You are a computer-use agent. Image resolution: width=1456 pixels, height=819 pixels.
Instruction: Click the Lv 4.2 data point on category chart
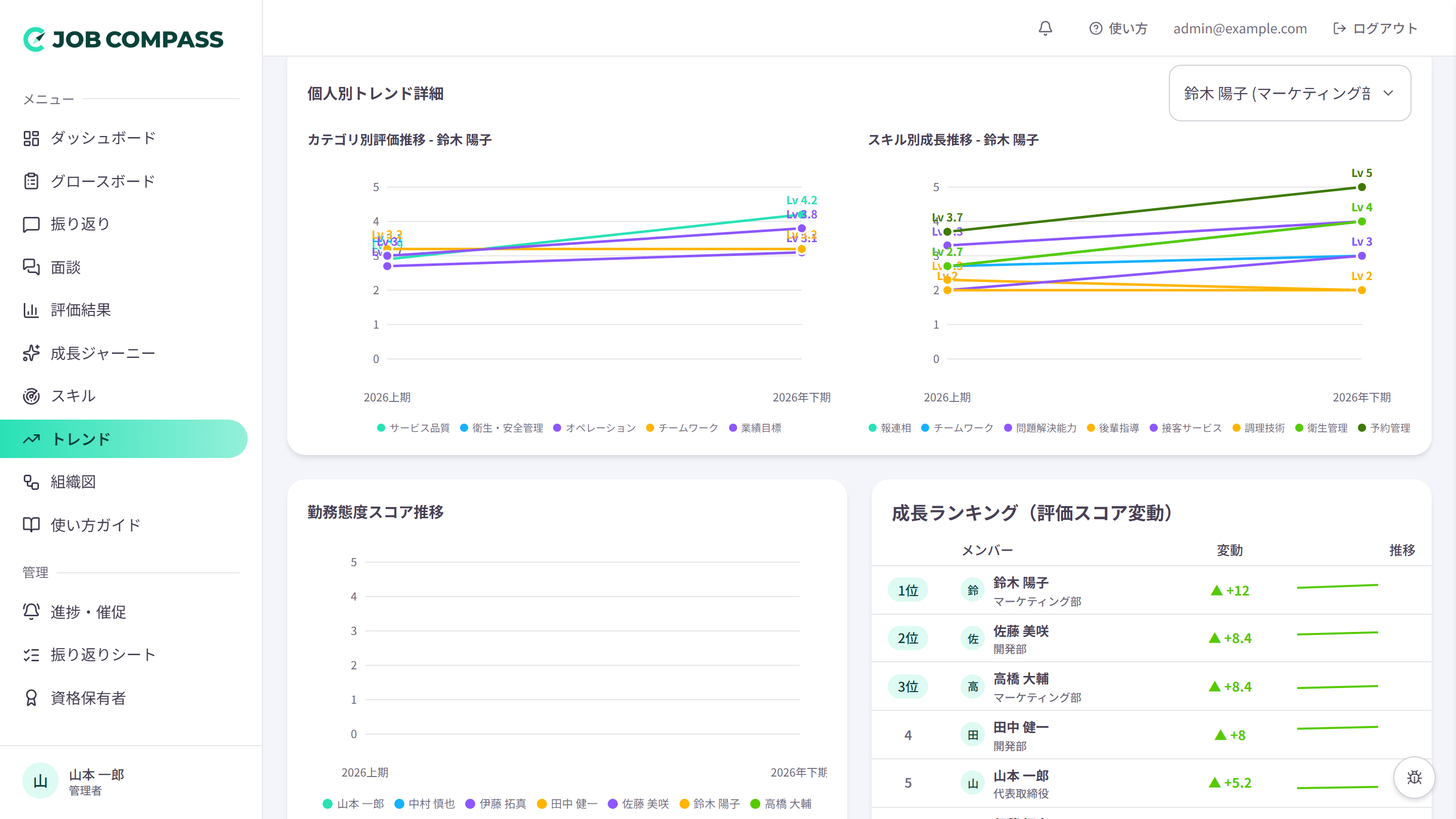click(x=801, y=215)
